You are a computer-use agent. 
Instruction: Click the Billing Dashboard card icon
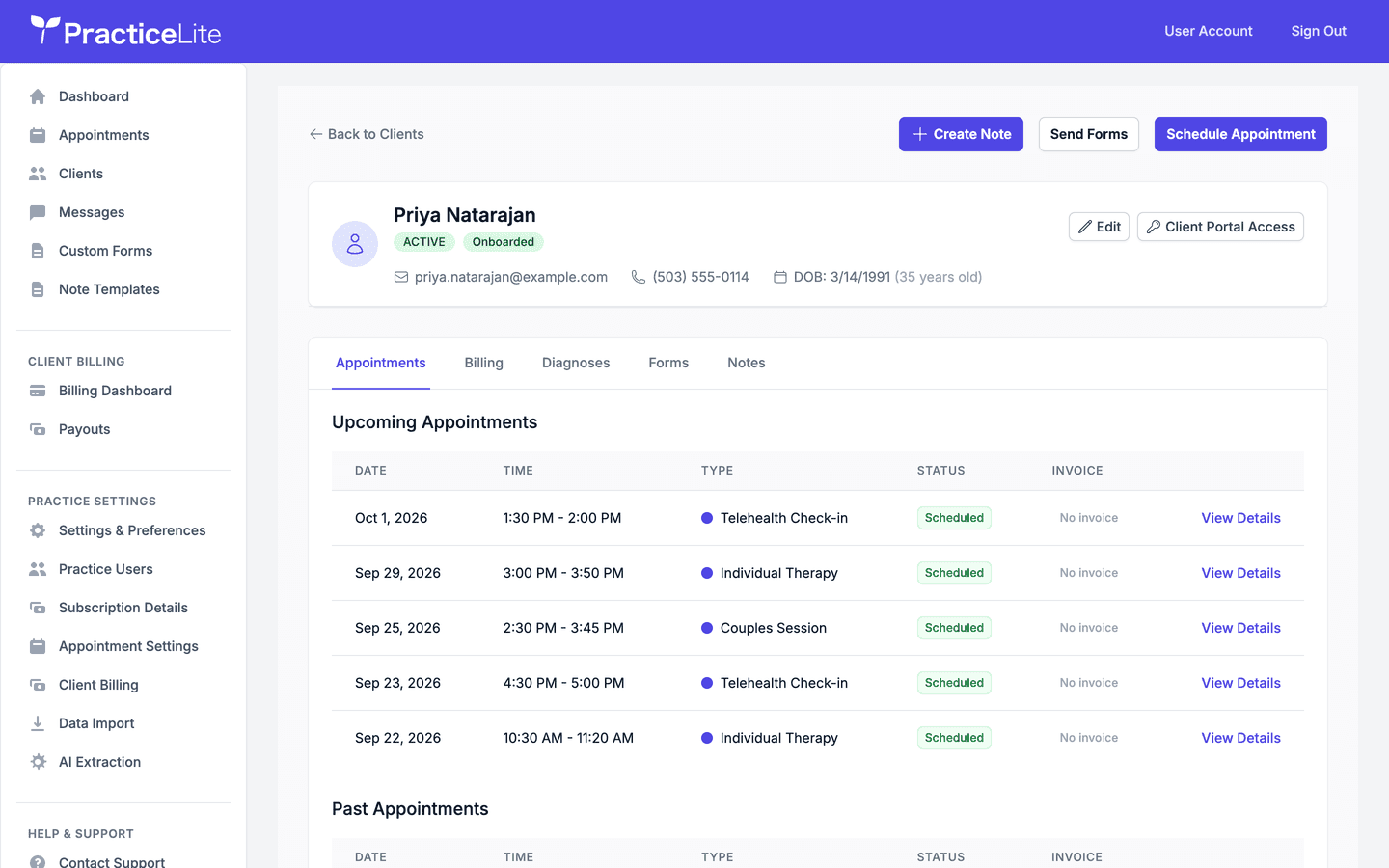click(x=38, y=391)
